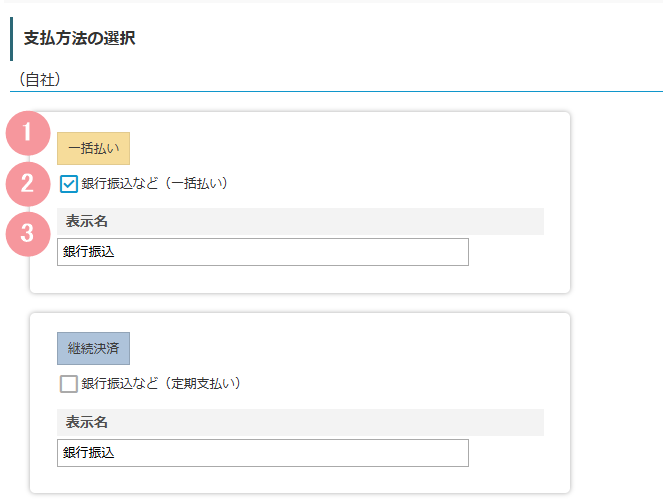Click the empty right end of the 継続決済 name field
The height and width of the screenshot is (503, 663).
click(440, 453)
